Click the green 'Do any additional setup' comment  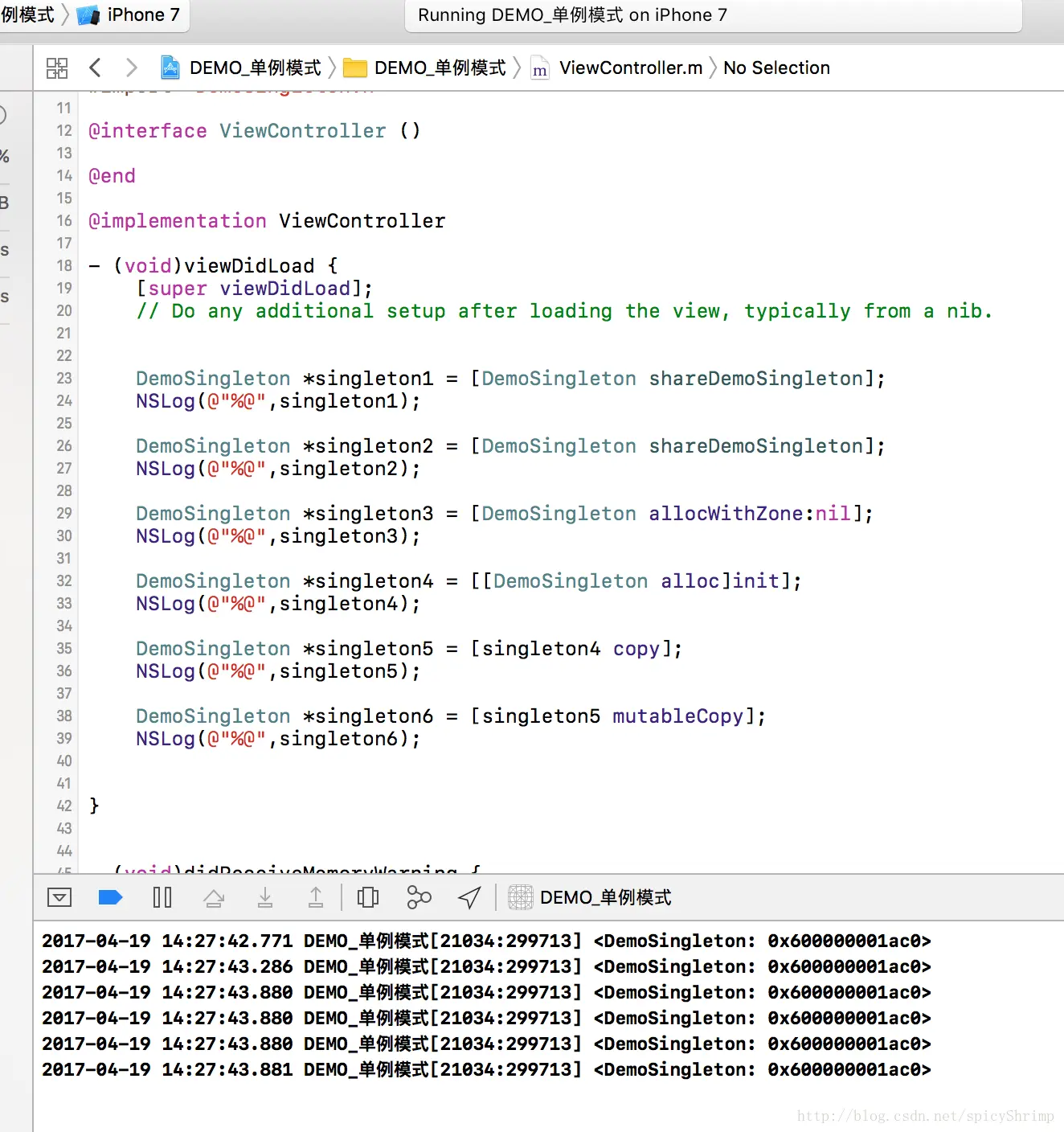click(565, 310)
